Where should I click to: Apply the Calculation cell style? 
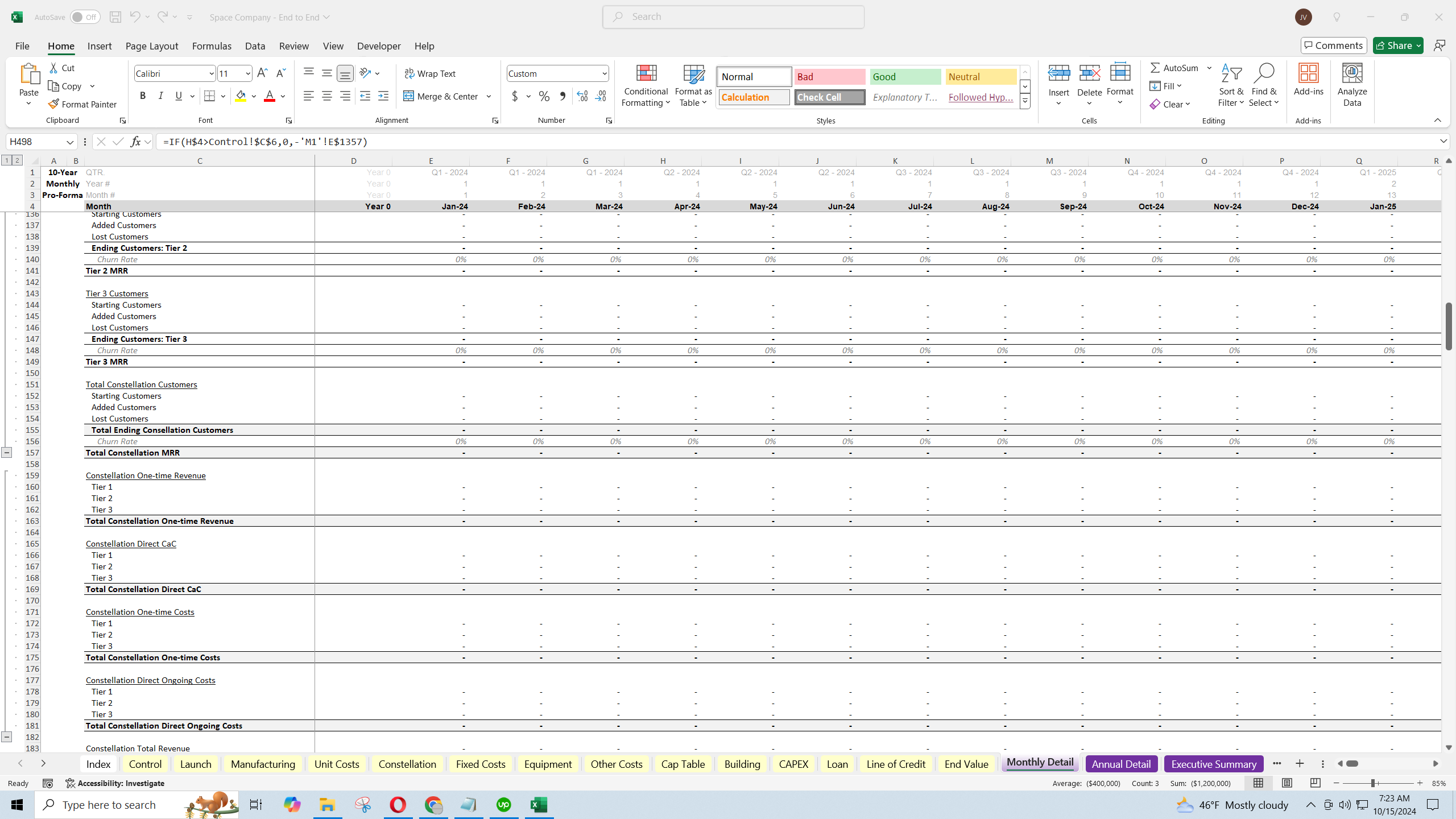click(x=754, y=97)
